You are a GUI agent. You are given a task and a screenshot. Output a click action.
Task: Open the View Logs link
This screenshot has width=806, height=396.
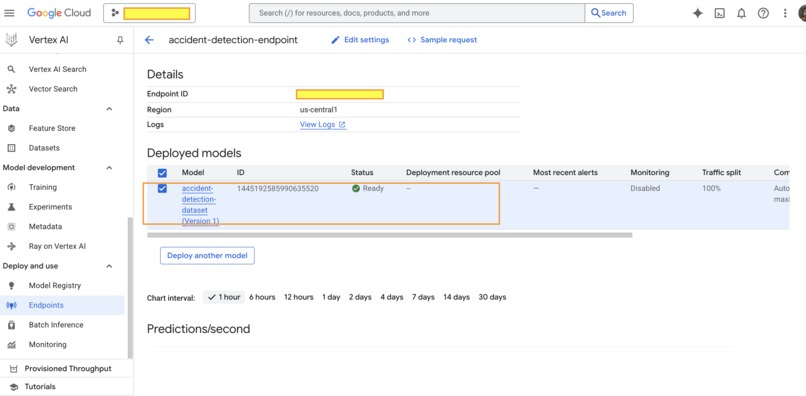pyautogui.click(x=323, y=125)
